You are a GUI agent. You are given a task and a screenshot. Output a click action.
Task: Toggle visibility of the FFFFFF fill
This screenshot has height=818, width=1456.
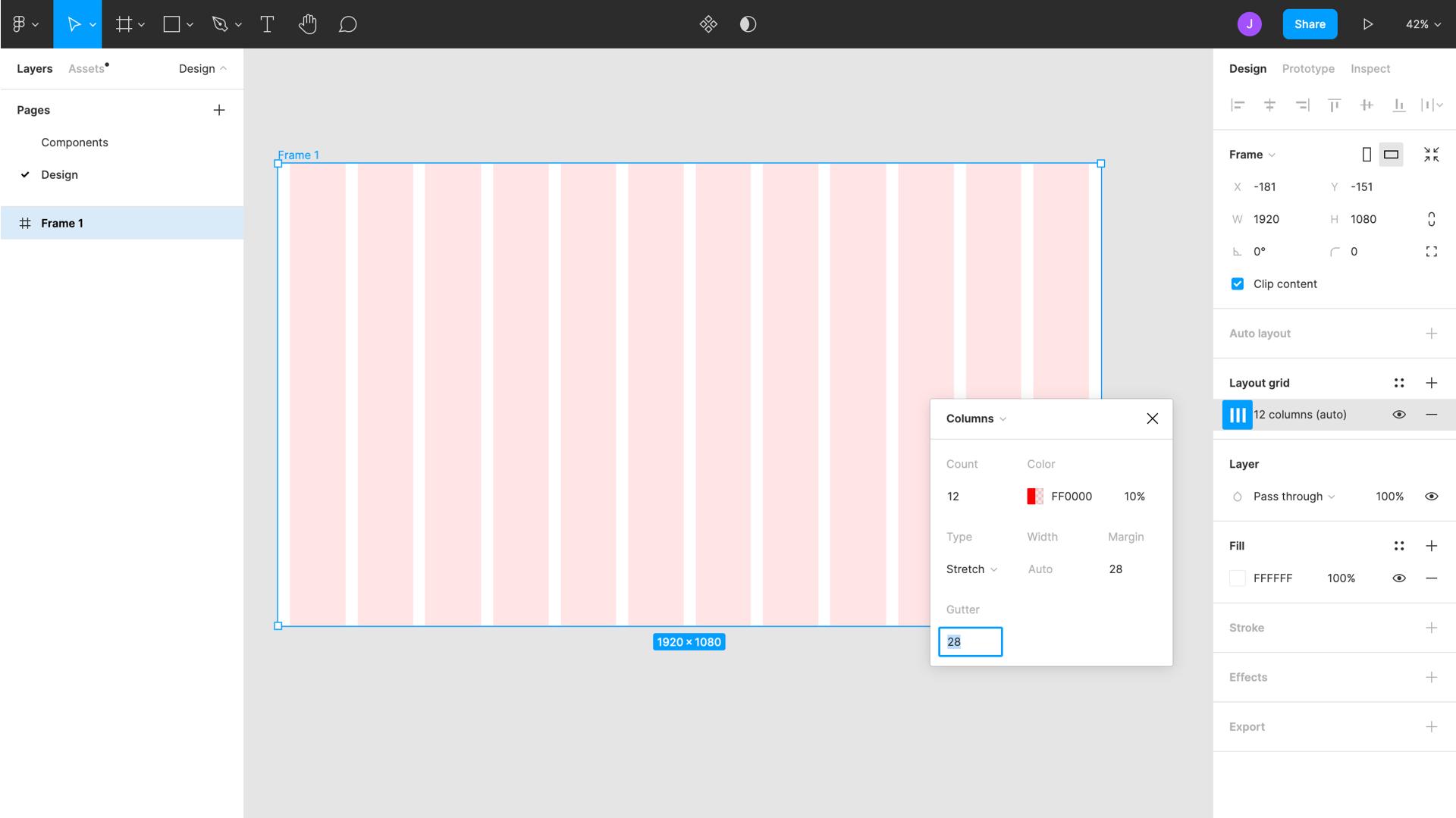(x=1399, y=578)
